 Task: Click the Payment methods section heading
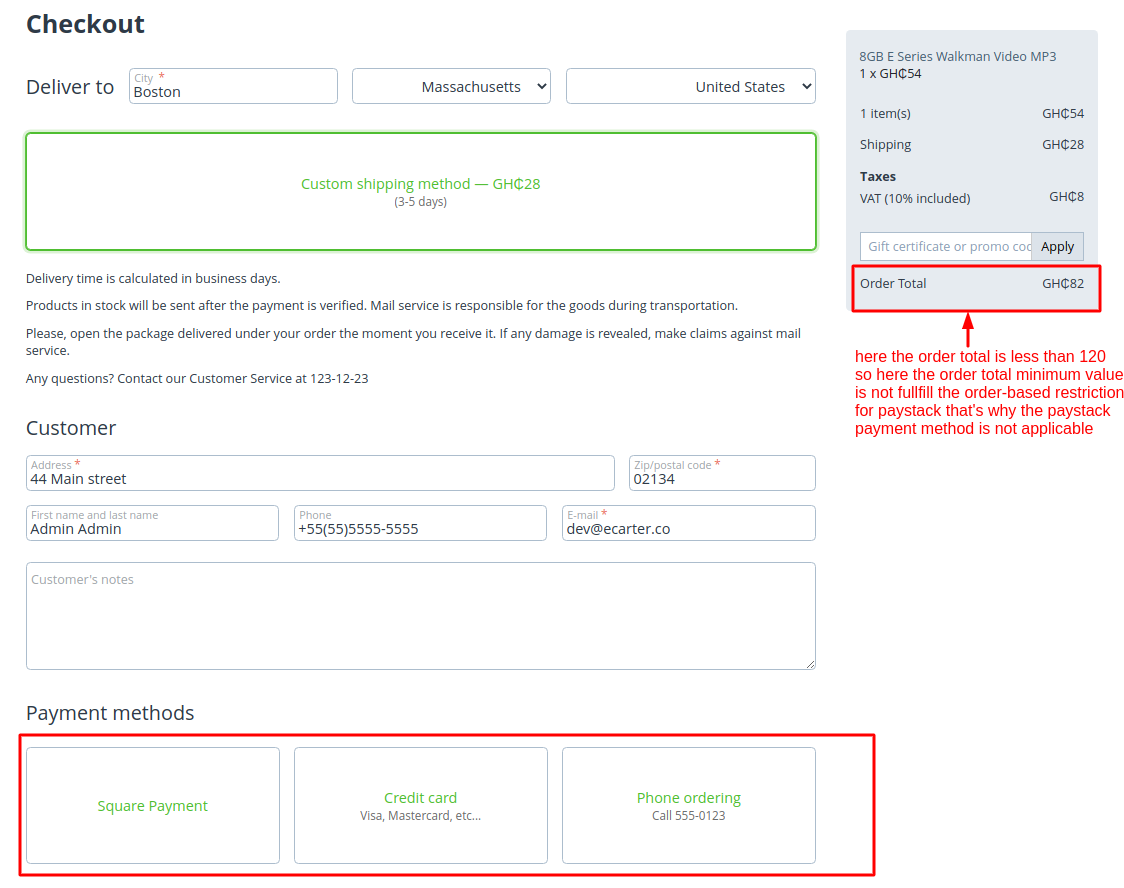(x=110, y=713)
